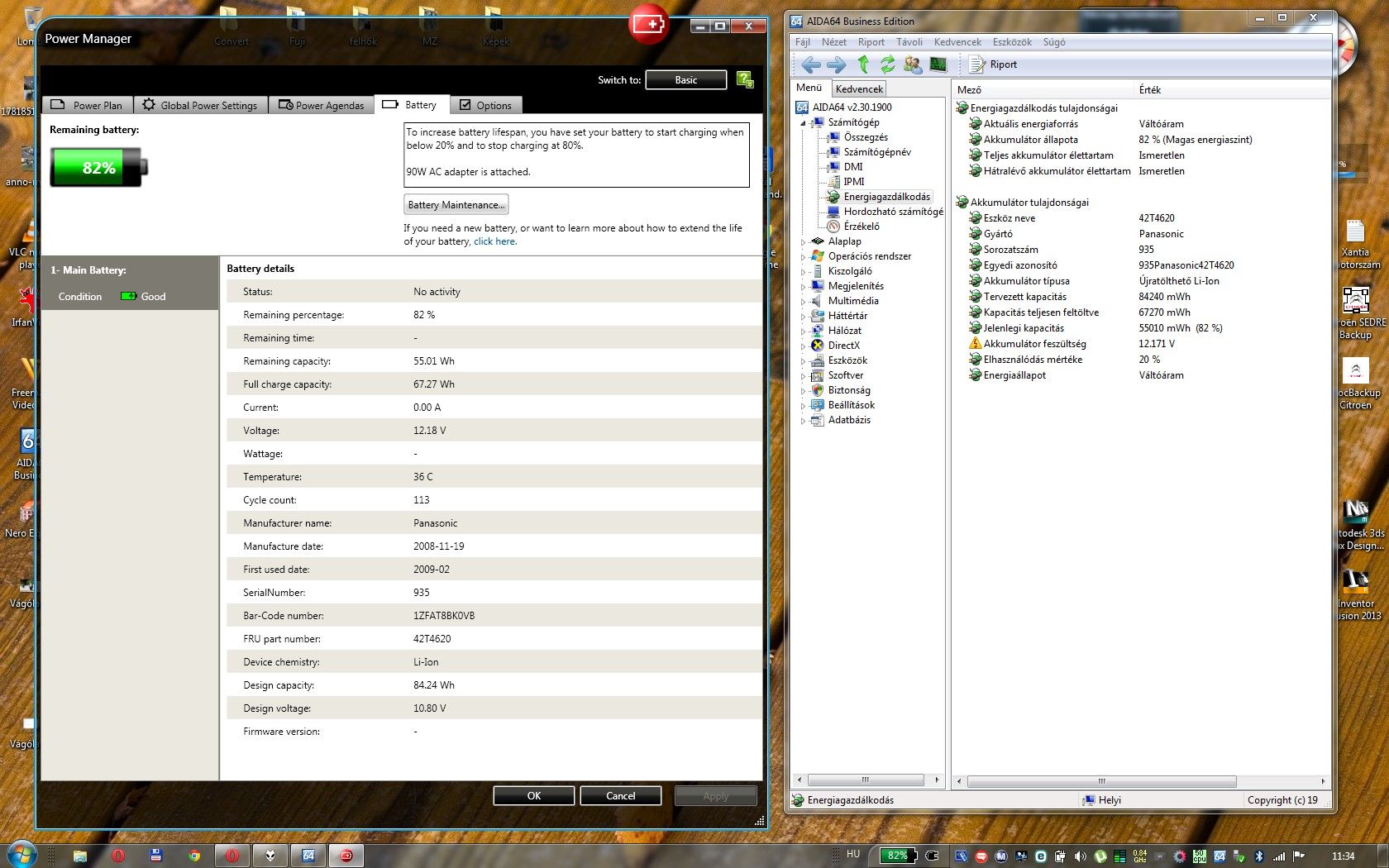The image size is (1389, 868).
Task: Select Hordozható számítógép tree item
Action: pyautogui.click(x=892, y=212)
